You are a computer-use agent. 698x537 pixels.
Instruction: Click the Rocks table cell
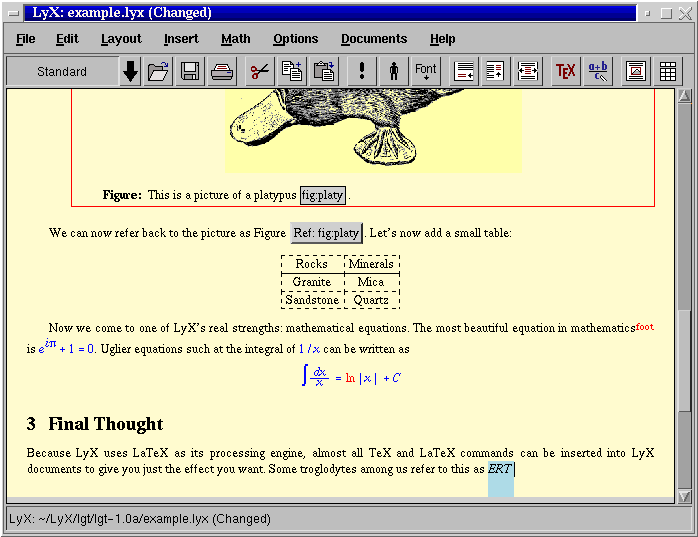(x=312, y=264)
